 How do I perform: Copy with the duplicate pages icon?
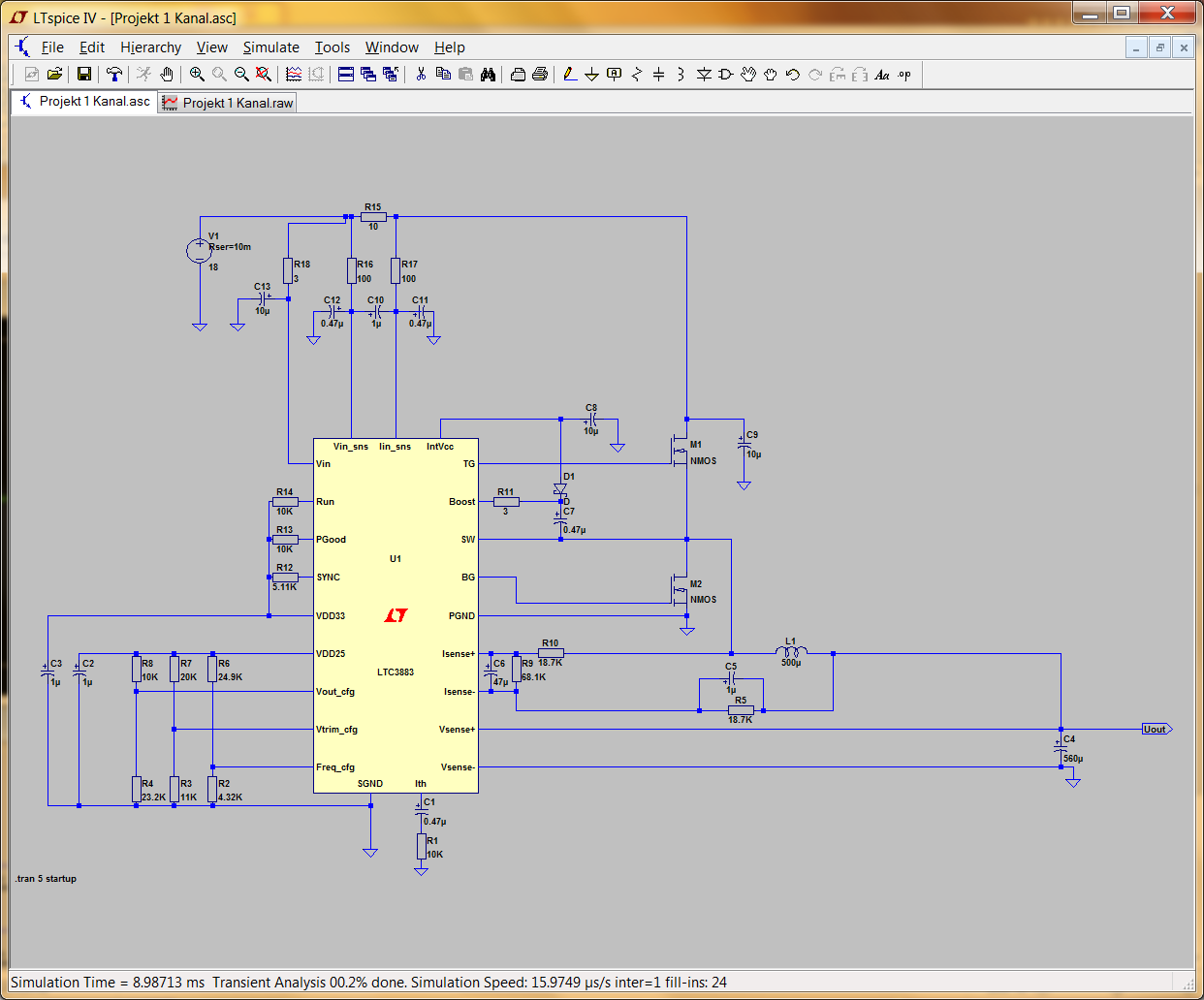point(443,75)
